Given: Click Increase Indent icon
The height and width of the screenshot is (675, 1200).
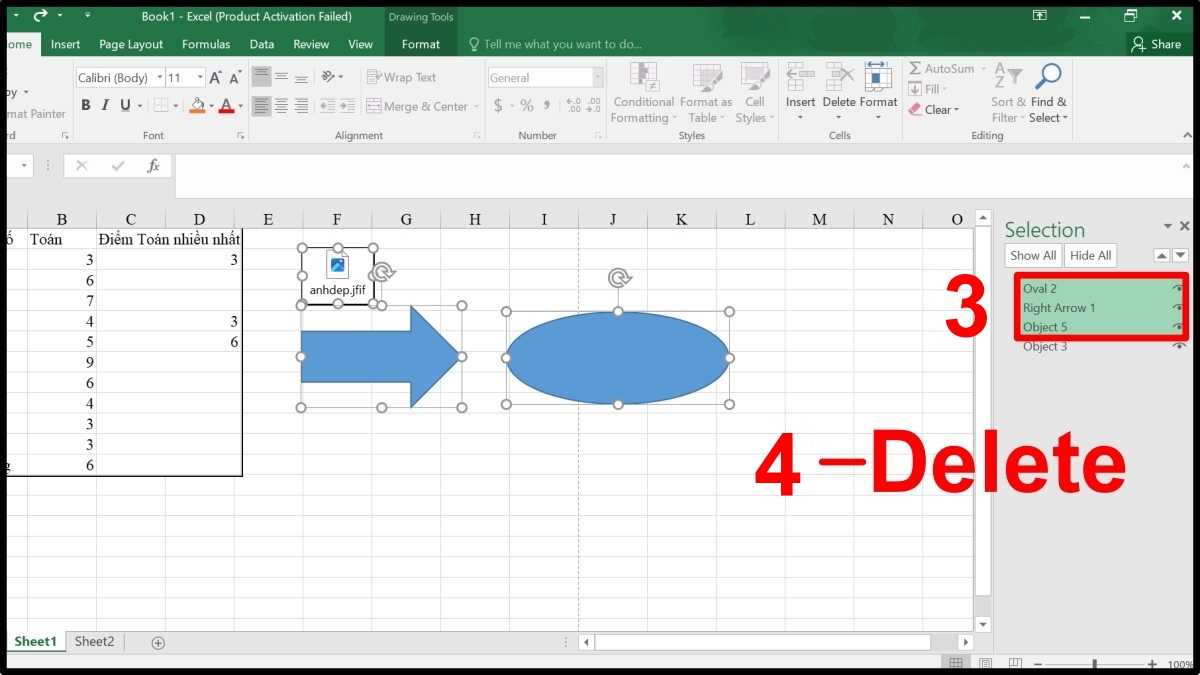Looking at the screenshot, I should click(x=347, y=106).
